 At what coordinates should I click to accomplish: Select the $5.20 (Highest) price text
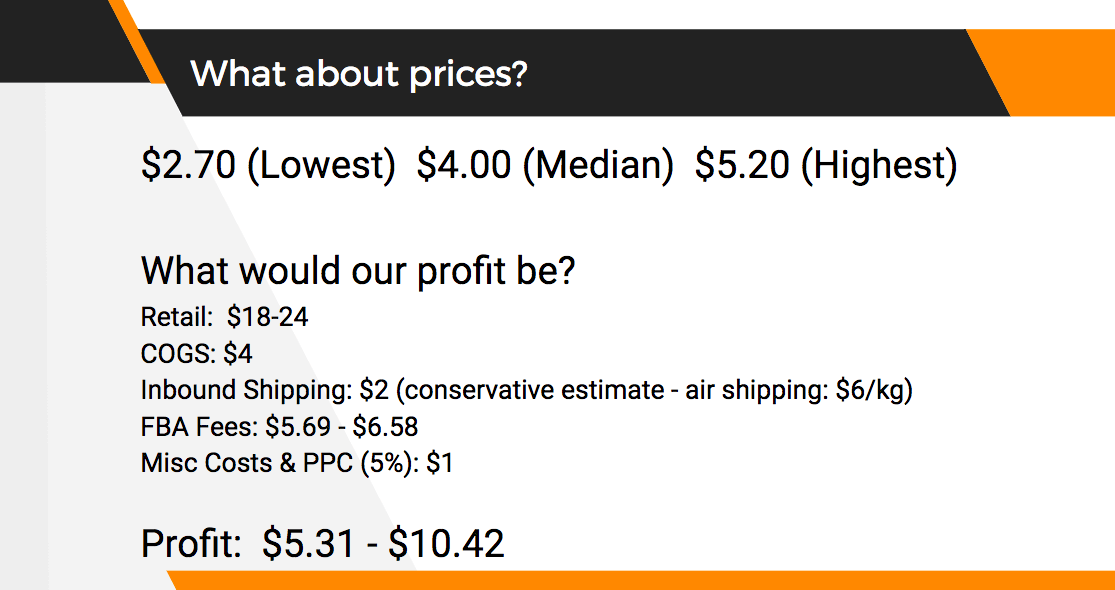826,165
